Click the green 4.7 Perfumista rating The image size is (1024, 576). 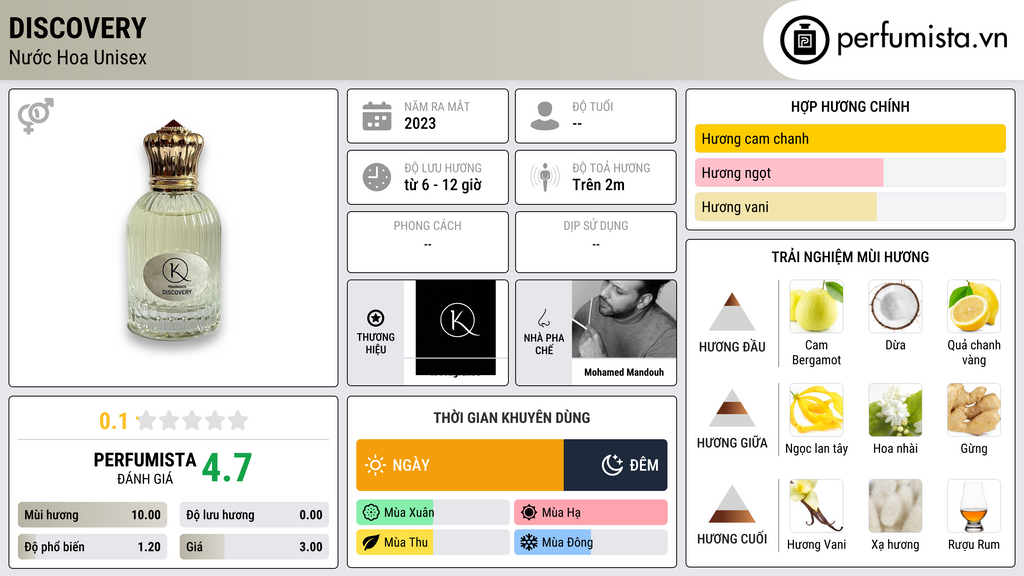point(227,467)
